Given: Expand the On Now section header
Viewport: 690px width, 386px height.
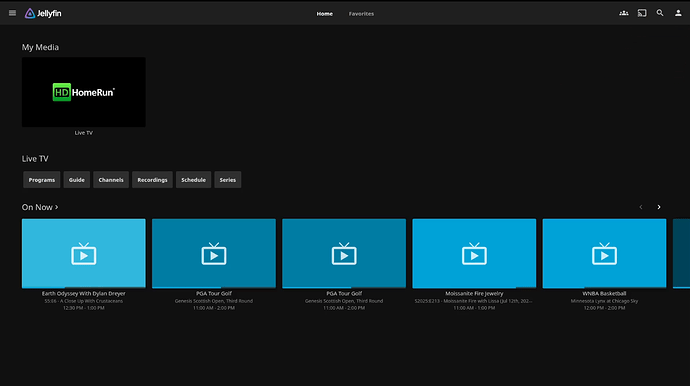Looking at the screenshot, I should click(40, 207).
